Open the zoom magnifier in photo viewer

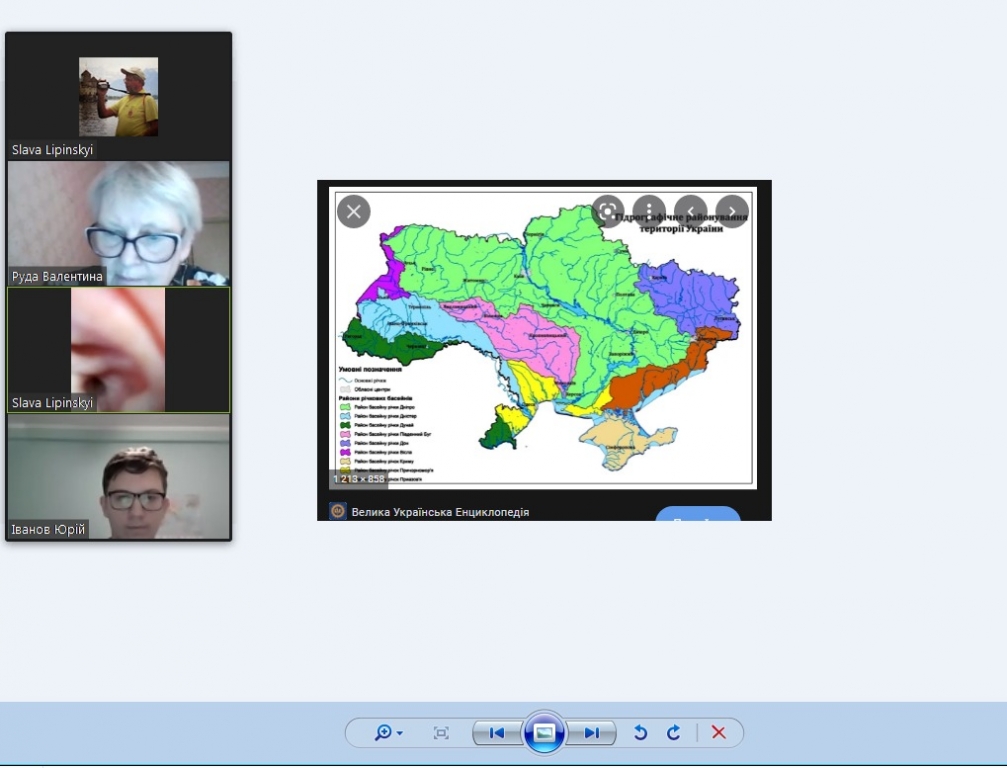tap(383, 733)
